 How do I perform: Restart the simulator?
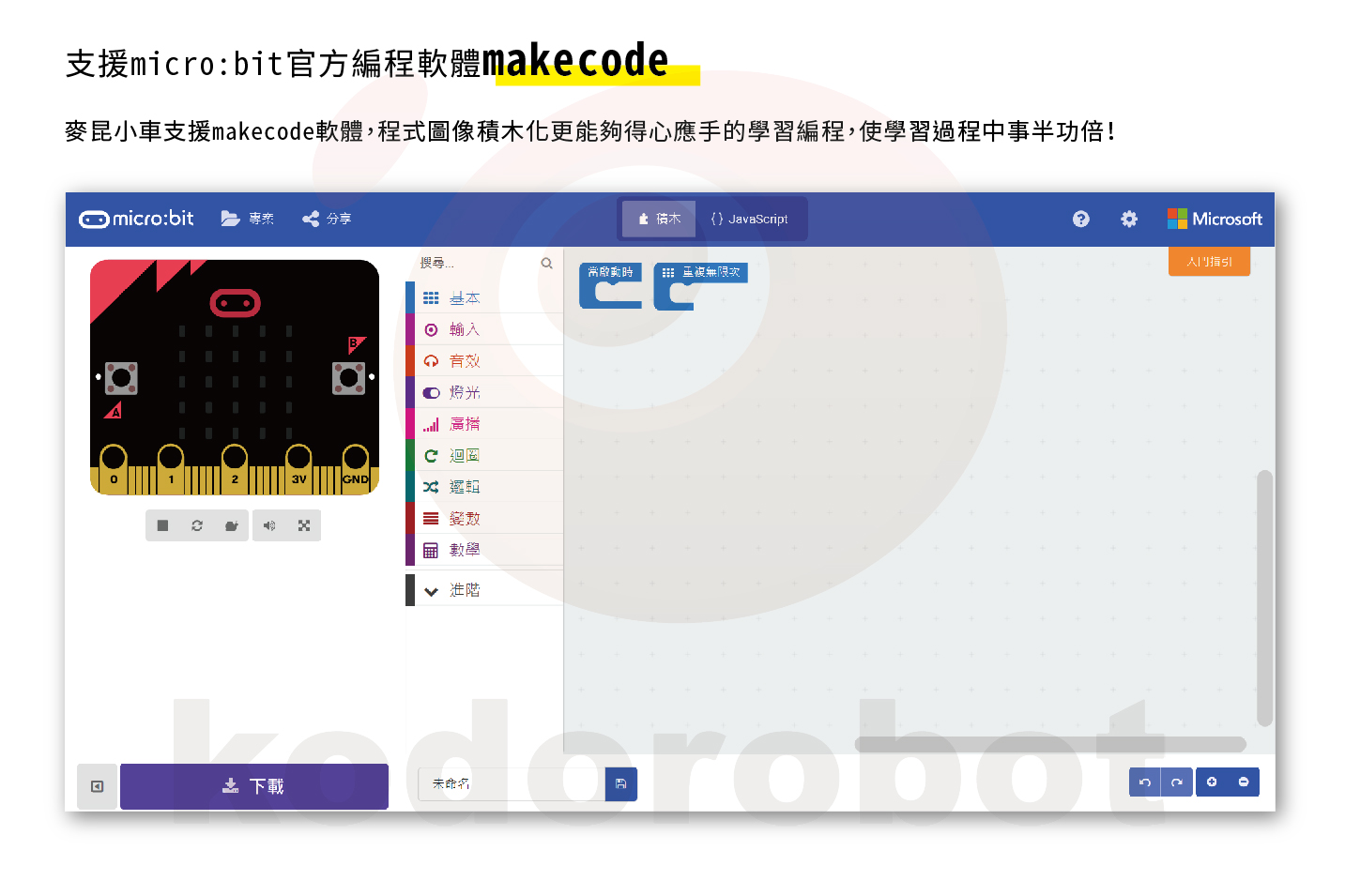197,525
